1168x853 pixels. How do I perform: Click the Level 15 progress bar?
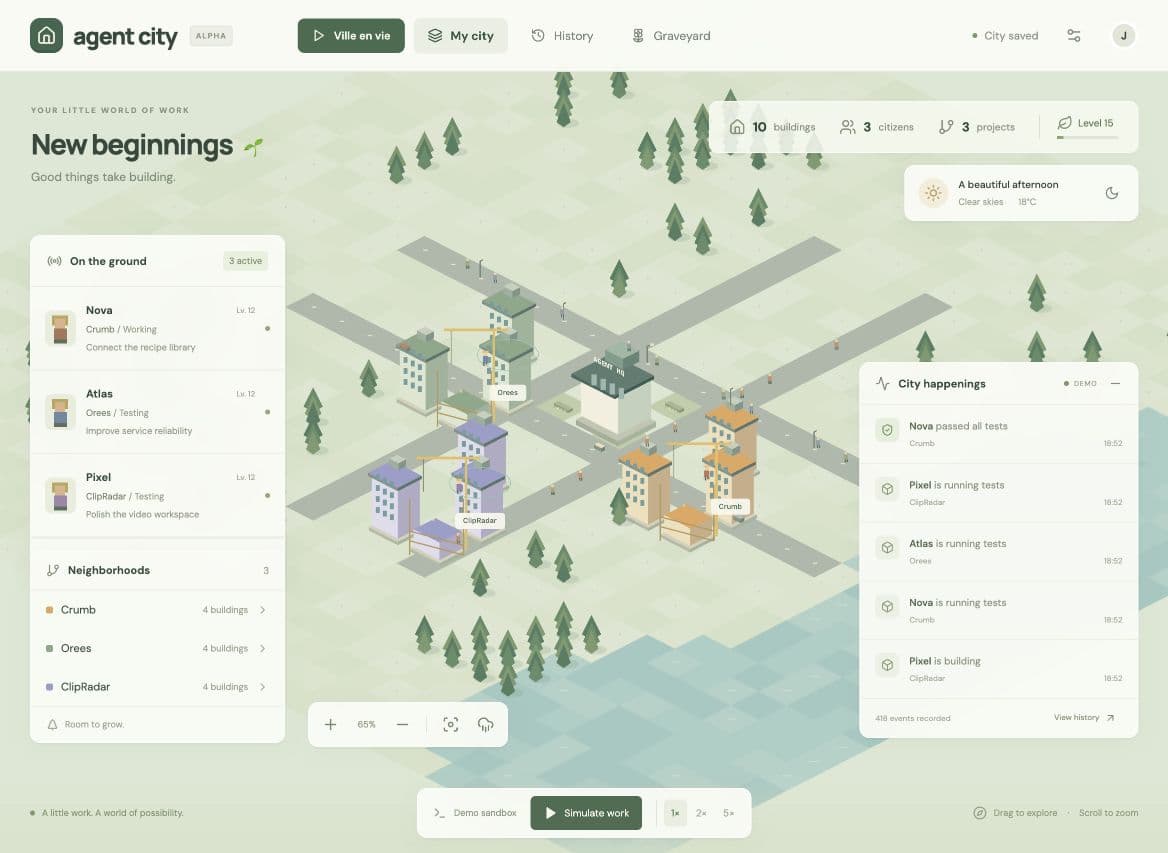click(1087, 137)
